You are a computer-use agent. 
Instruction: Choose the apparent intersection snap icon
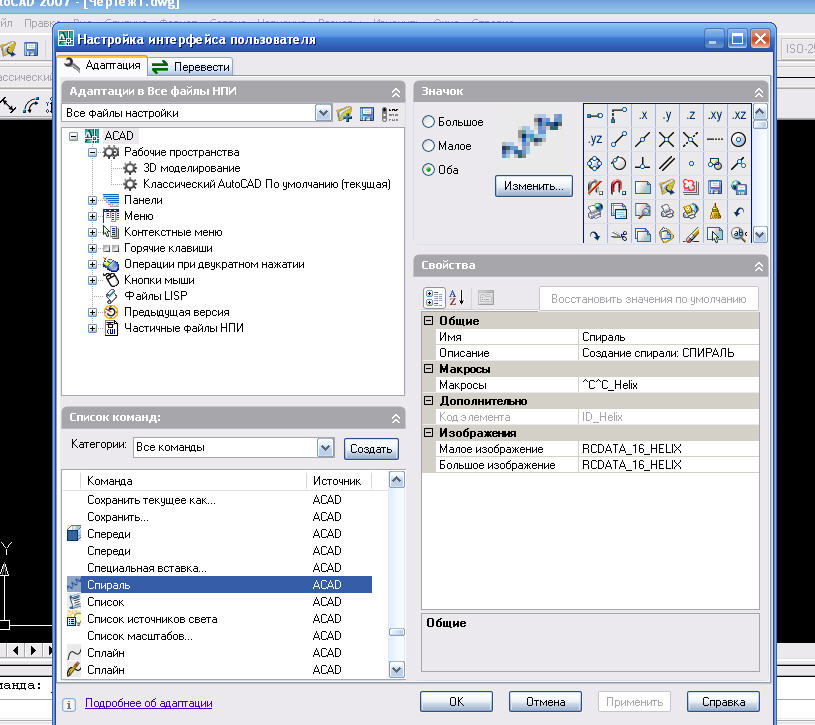691,139
